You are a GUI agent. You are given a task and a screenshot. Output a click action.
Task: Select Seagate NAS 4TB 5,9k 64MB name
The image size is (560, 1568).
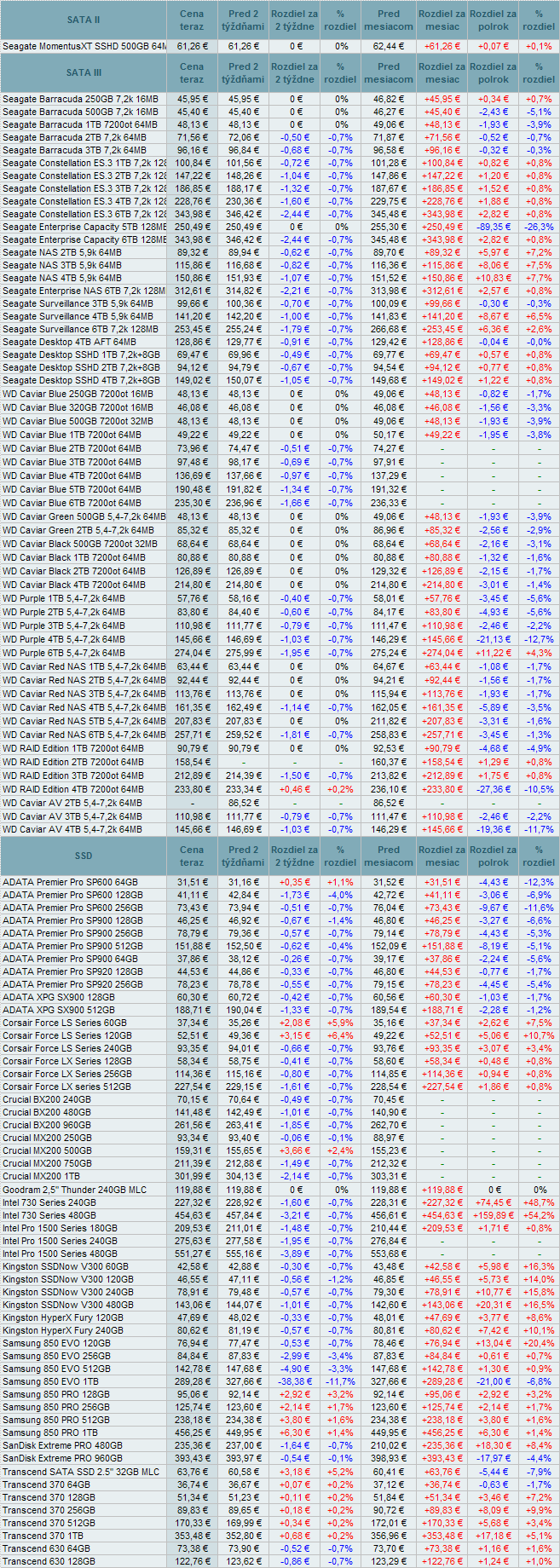(62, 279)
